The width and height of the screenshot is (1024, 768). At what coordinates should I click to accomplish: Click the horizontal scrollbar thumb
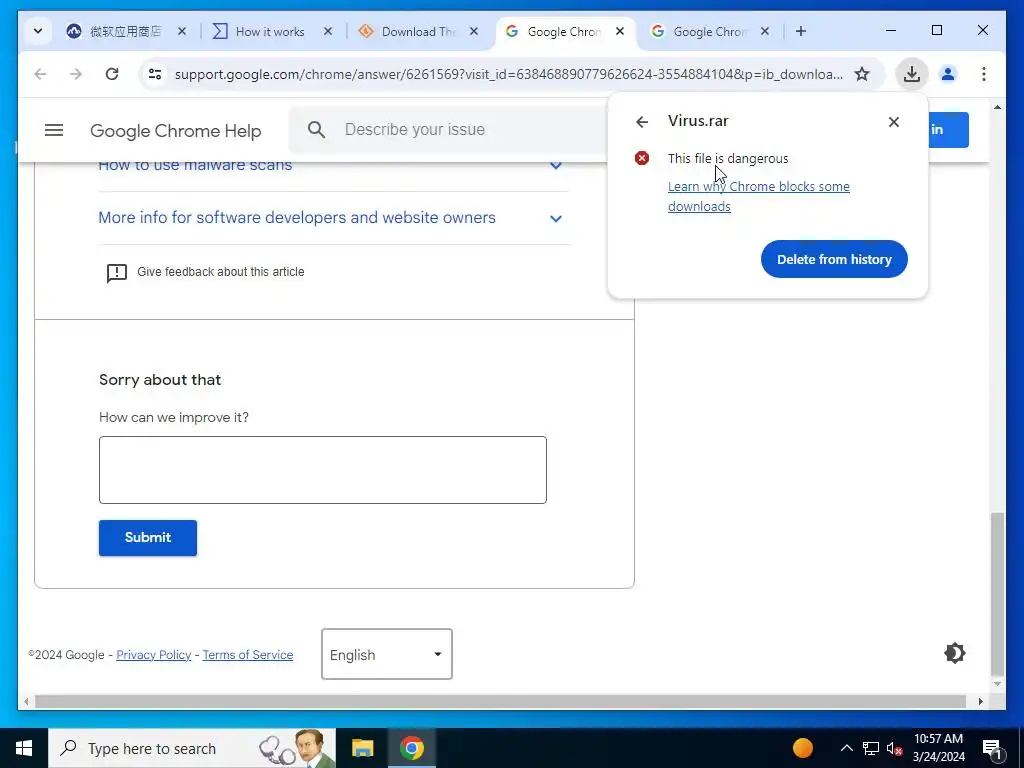click(x=500, y=702)
